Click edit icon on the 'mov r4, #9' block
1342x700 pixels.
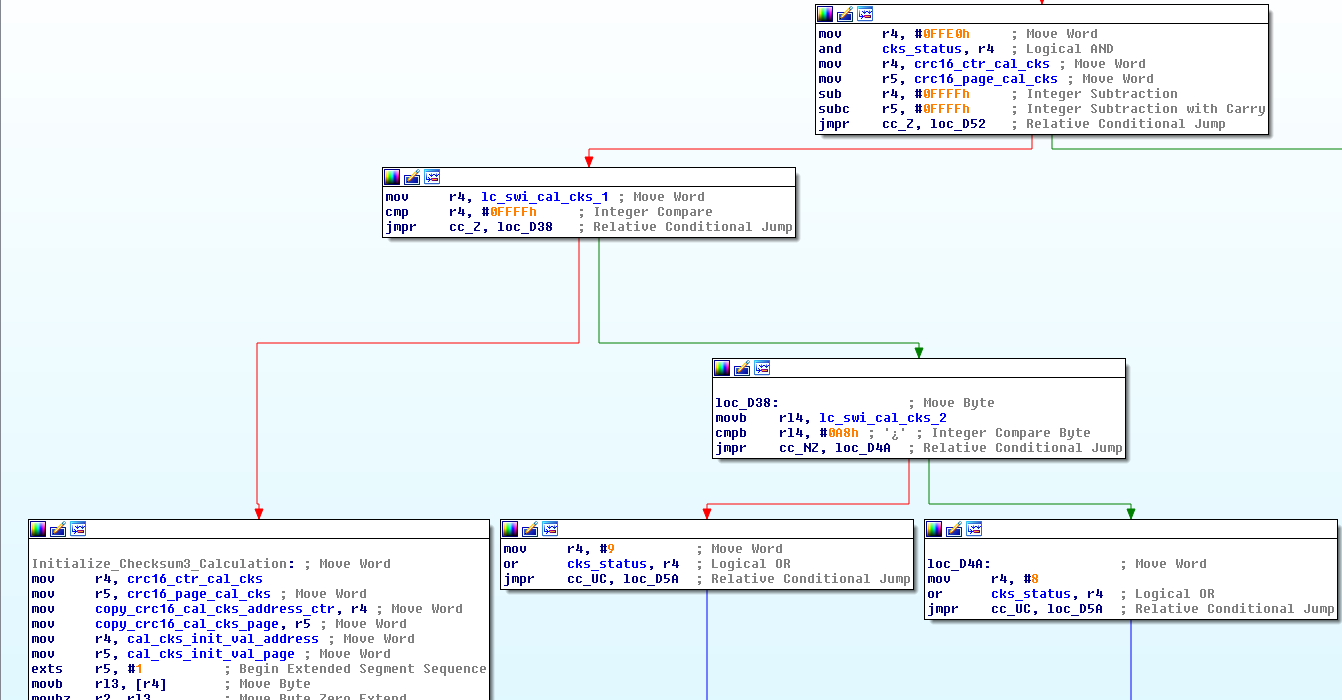click(x=530, y=529)
